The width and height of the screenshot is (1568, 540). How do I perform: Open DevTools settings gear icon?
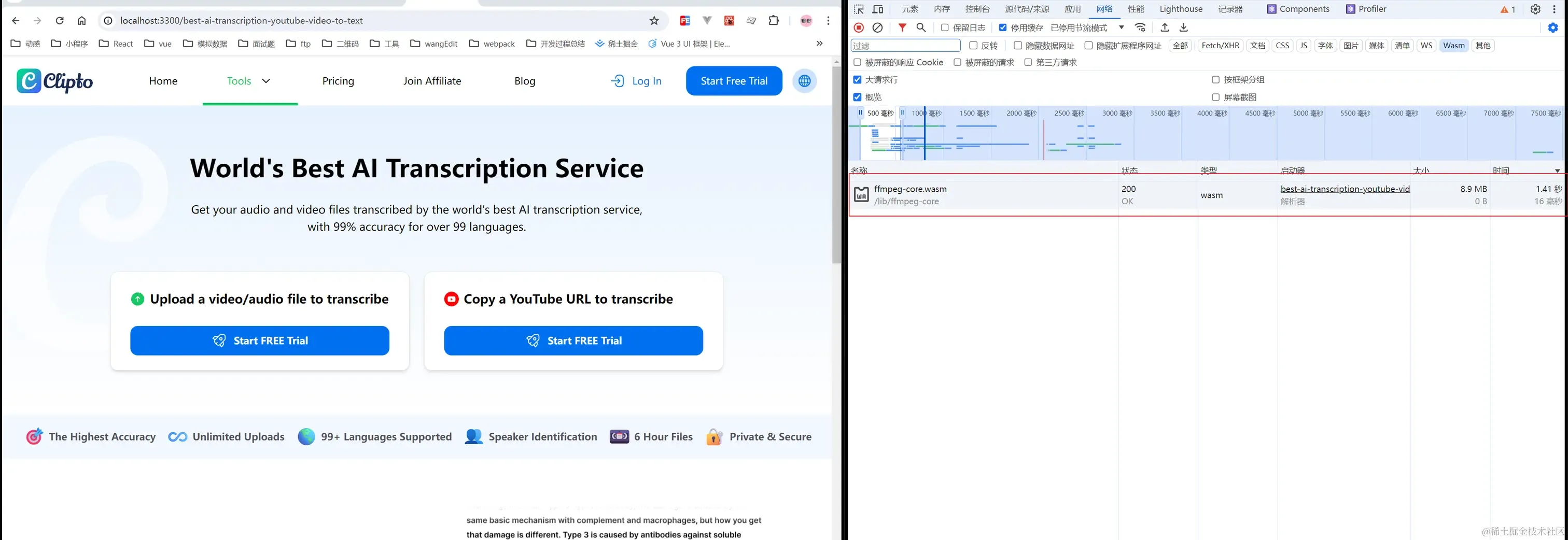coord(1535,9)
